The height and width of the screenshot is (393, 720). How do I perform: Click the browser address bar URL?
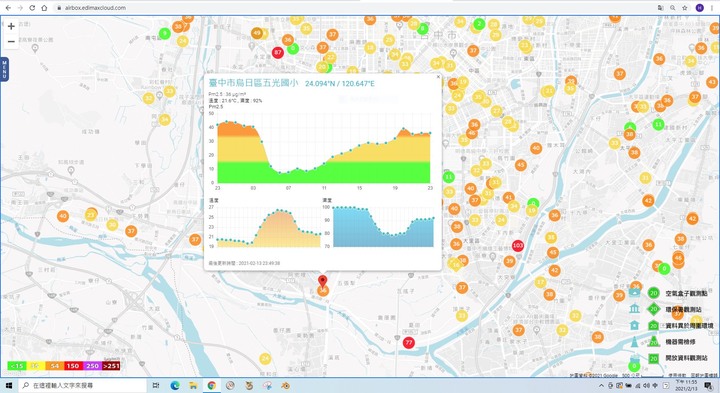(x=95, y=8)
